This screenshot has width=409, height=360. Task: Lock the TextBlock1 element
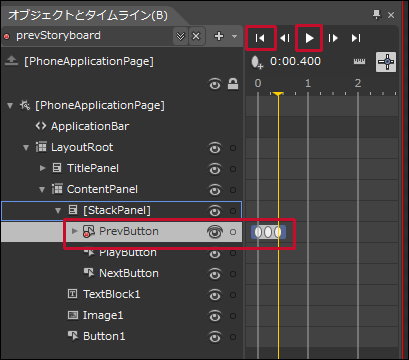(233, 295)
